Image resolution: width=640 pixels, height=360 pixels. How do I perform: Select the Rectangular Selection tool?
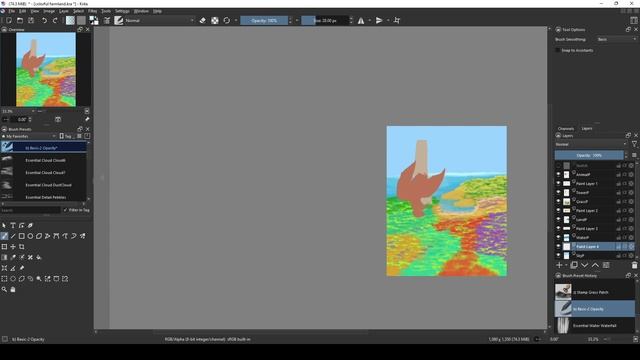pyautogui.click(x=4, y=279)
